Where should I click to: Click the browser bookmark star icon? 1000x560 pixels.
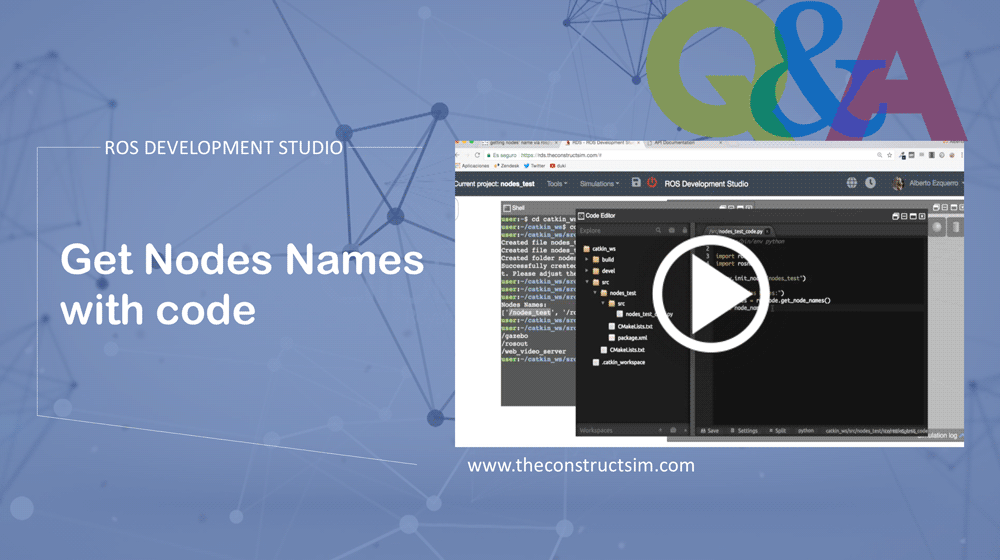pos(889,155)
